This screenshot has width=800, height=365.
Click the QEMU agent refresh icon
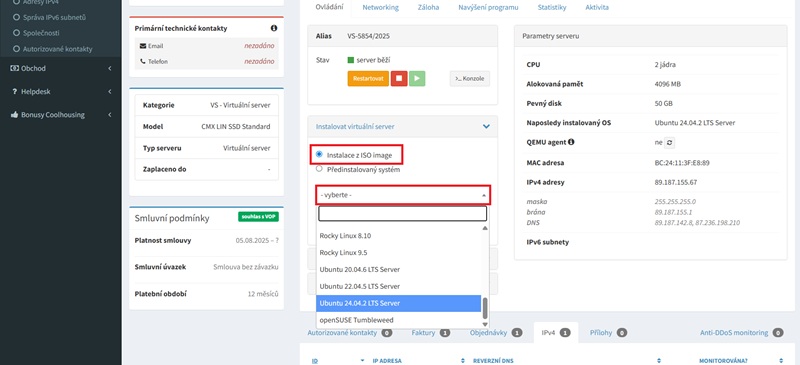click(x=669, y=143)
